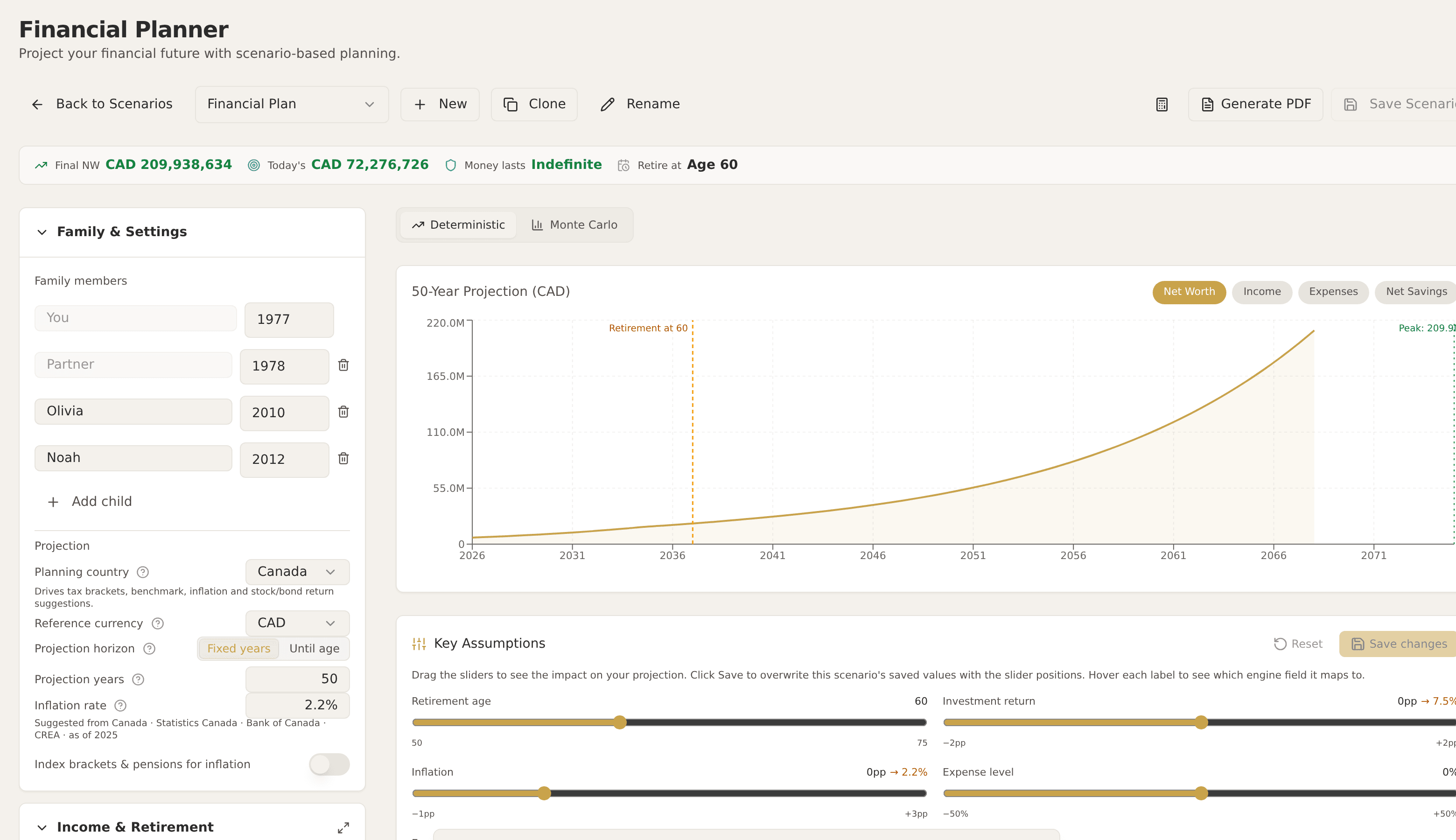Click Projection years help icon
Viewport: 1456px width, 840px height.
(139, 679)
